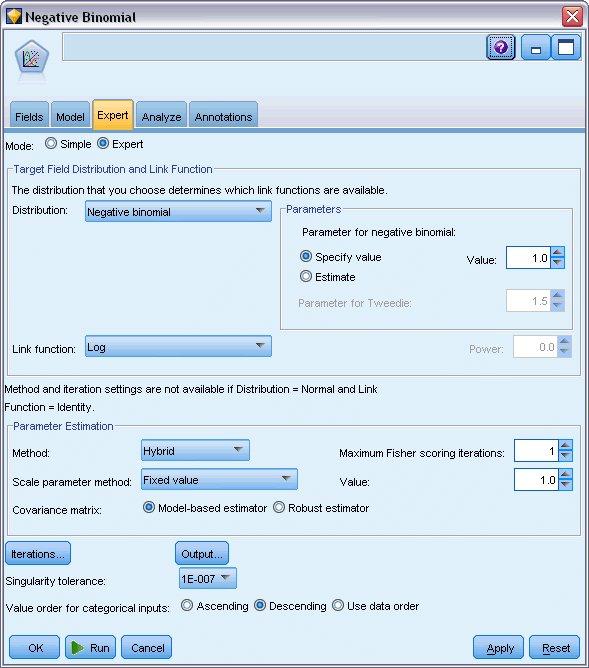Viewport: 589px width, 668px height.
Task: Open help via question mark icon
Action: pos(500,47)
